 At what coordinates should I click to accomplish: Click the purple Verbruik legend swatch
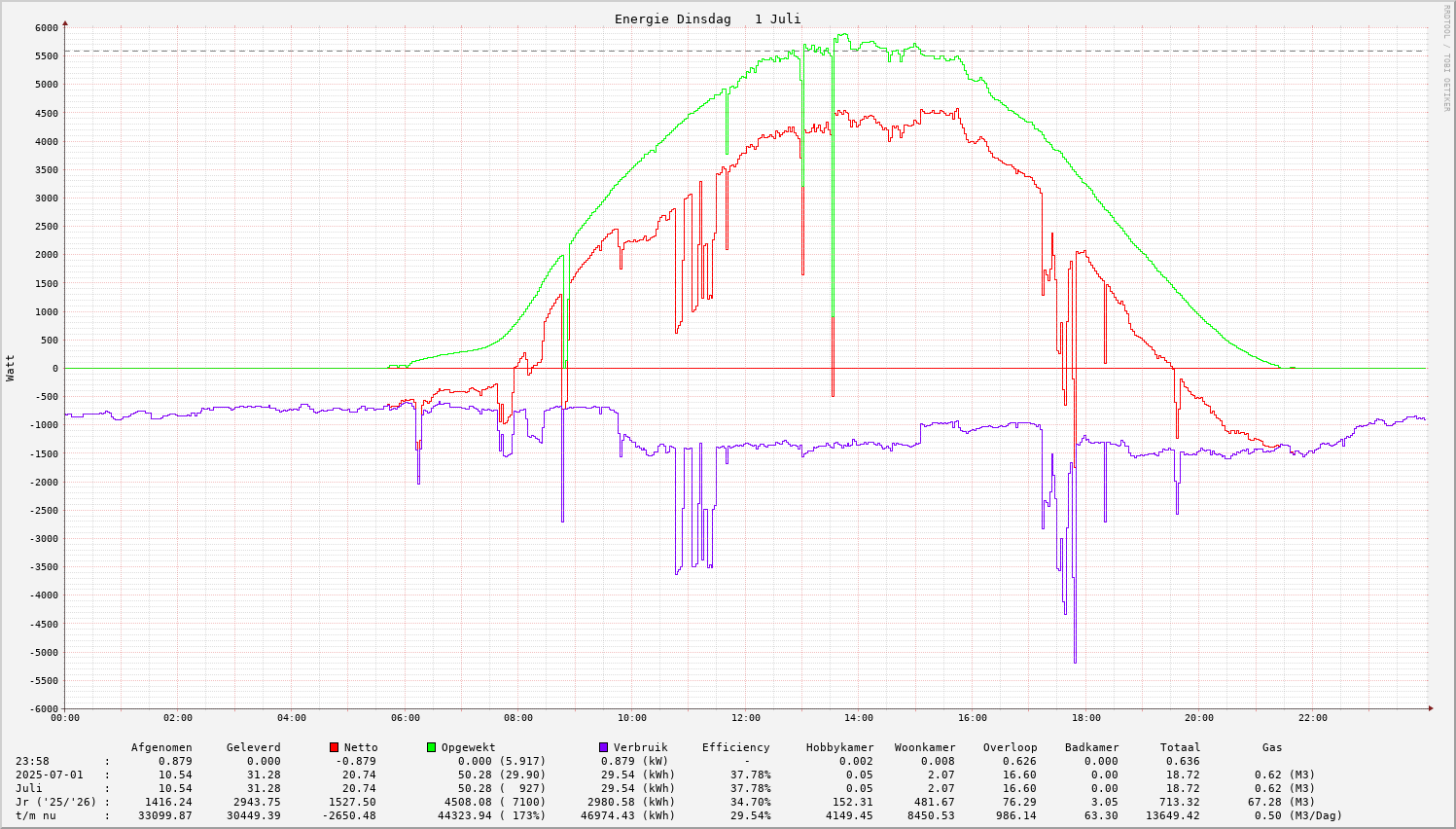click(x=603, y=747)
